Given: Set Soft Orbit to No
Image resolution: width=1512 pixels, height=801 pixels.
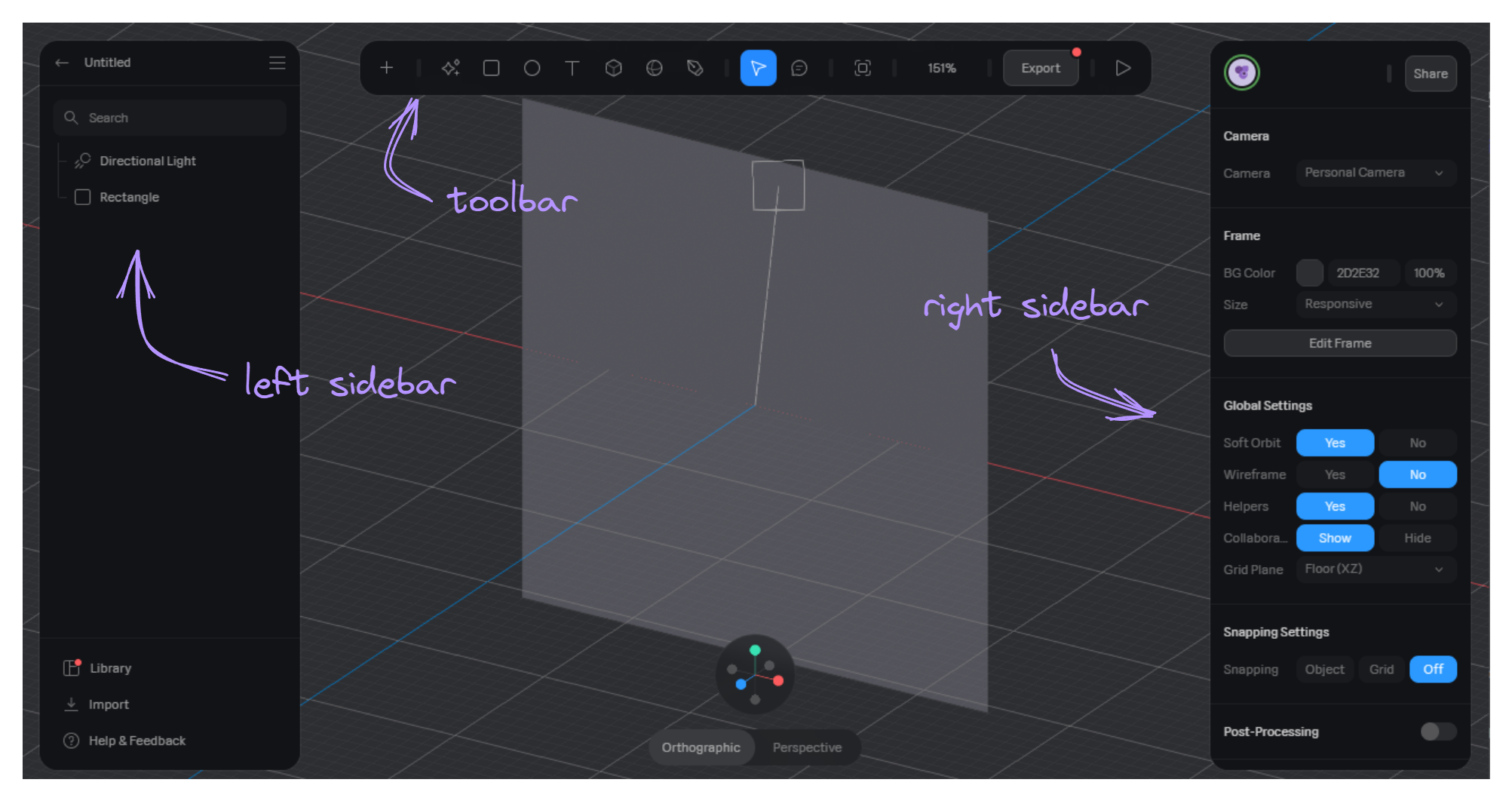Looking at the screenshot, I should (1418, 443).
